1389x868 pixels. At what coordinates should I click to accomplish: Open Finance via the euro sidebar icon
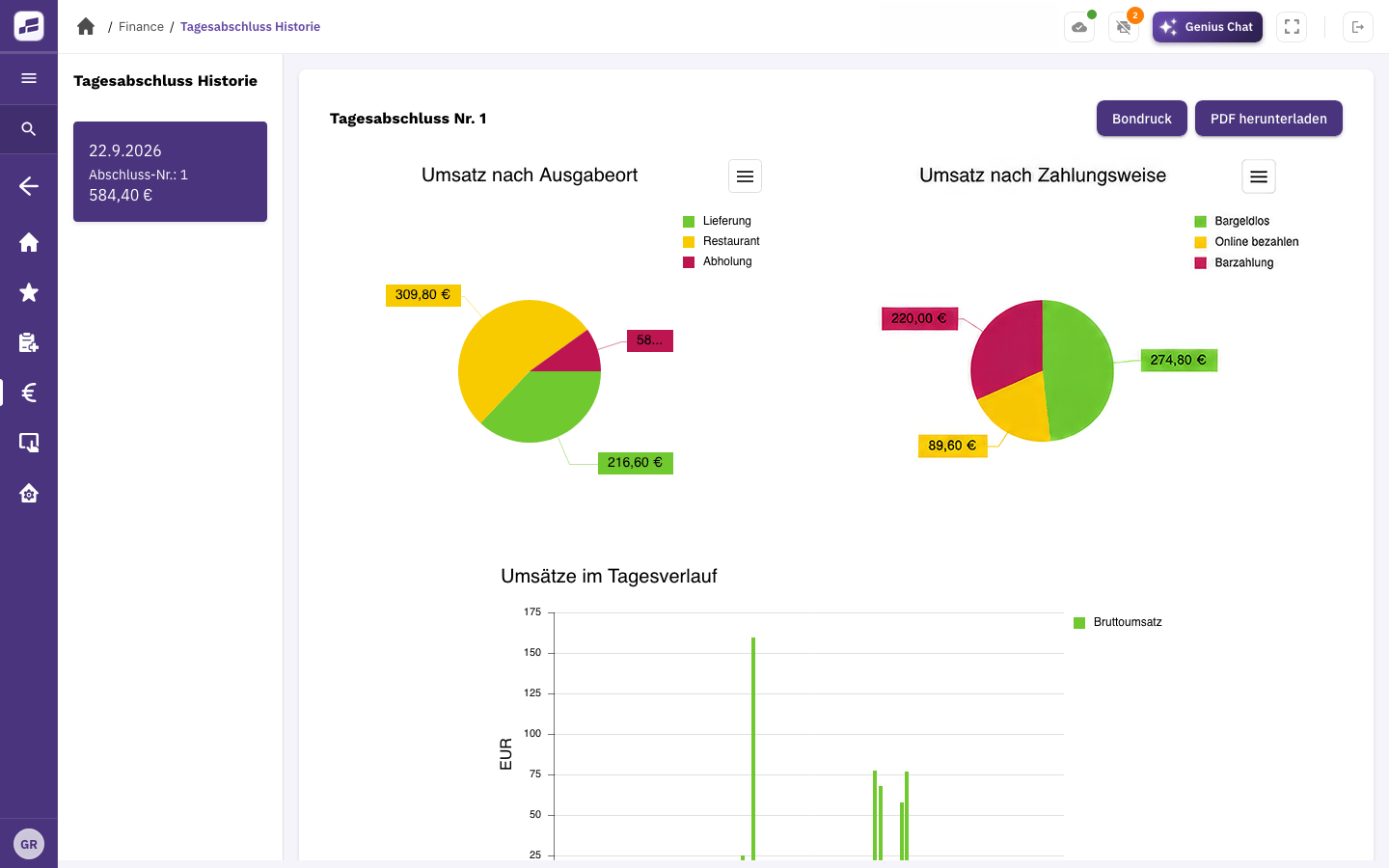pos(29,393)
